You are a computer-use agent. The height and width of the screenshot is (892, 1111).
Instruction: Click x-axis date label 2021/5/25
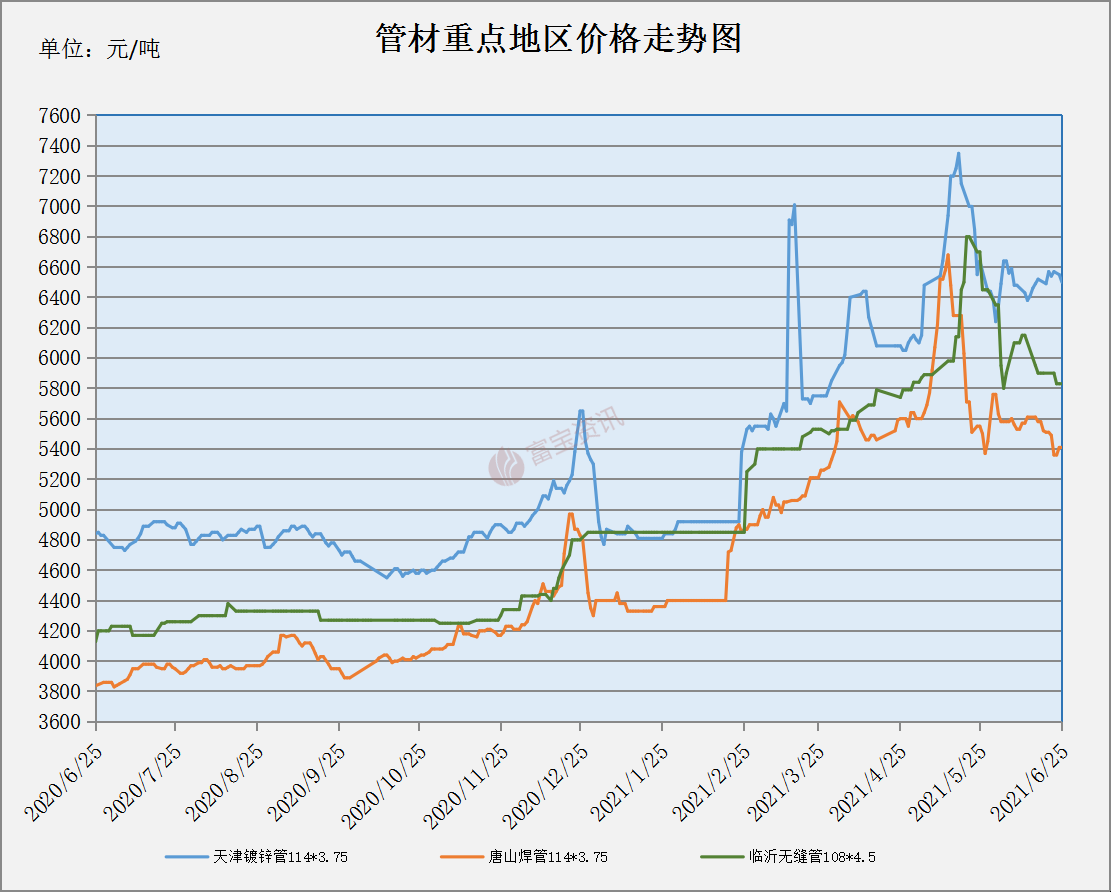pyautogui.click(x=947, y=783)
